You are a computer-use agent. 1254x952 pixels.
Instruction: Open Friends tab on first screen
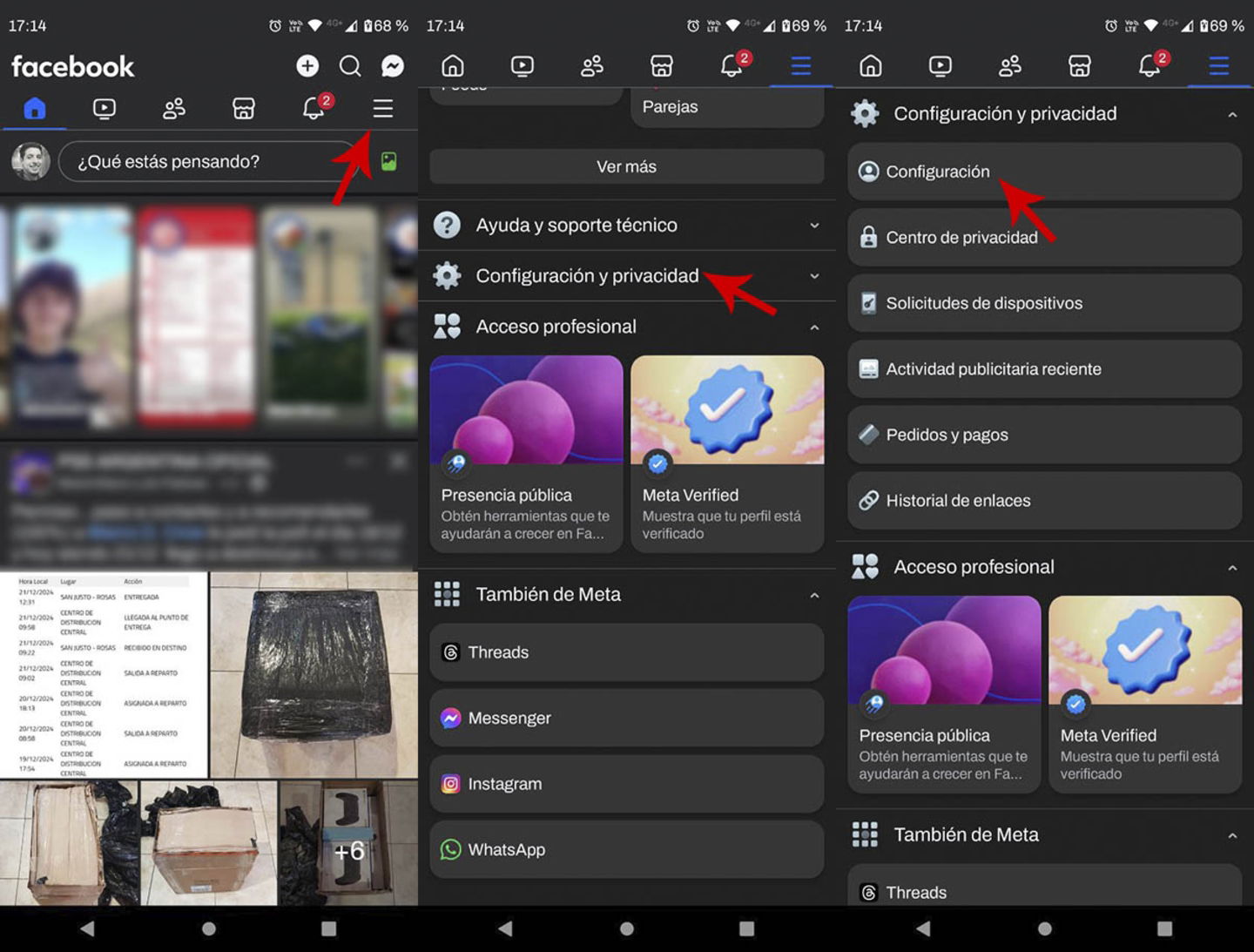174,108
